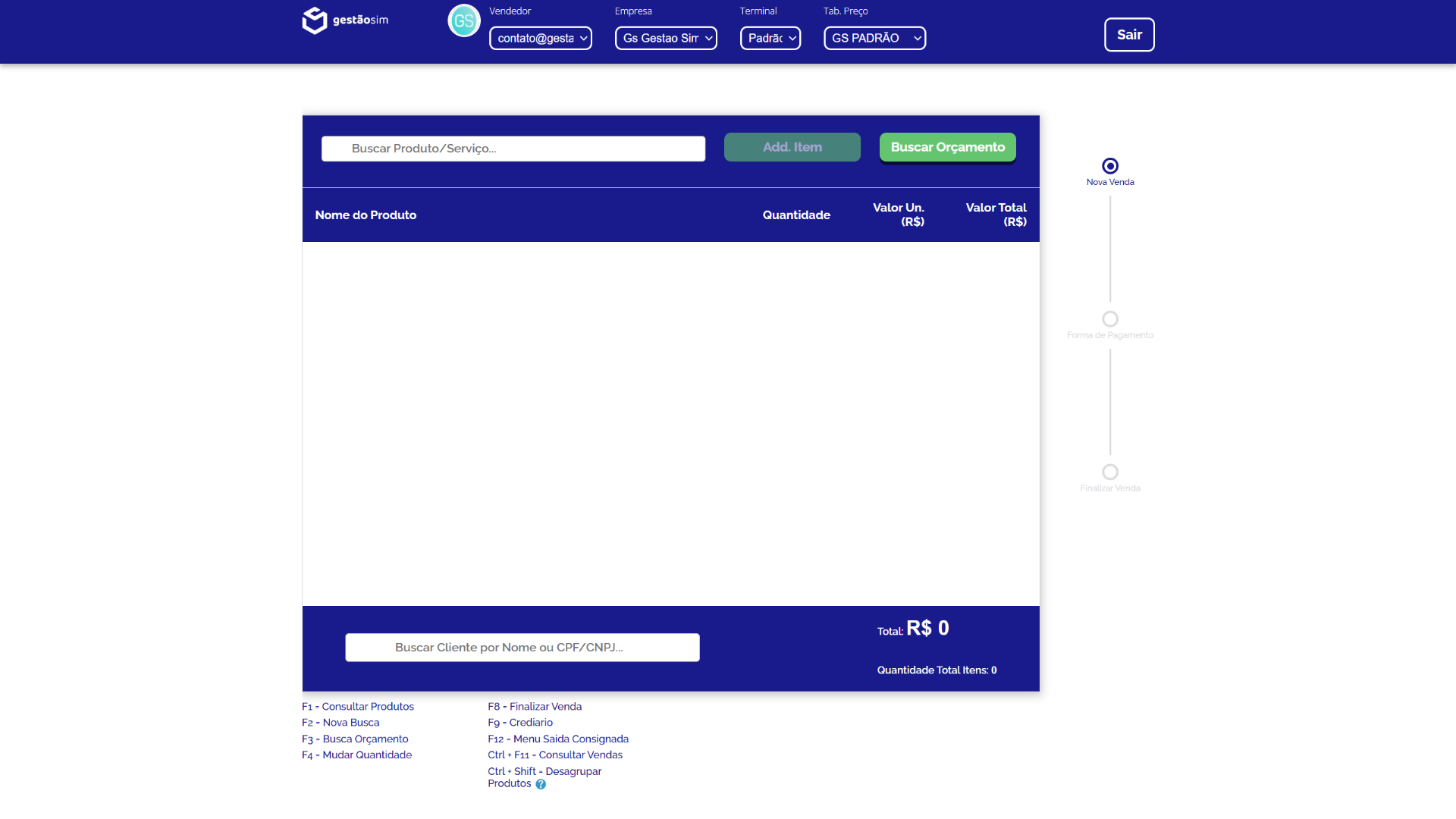Open the Vendedor dropdown
1456x819 pixels.
(541, 38)
